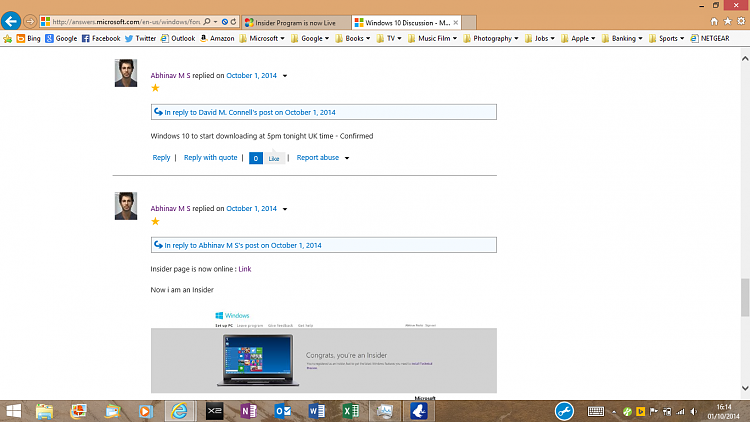This screenshot has height=422, width=750.
Task: Open the address bar autocomplete dropdown arrow
Action: point(216,22)
